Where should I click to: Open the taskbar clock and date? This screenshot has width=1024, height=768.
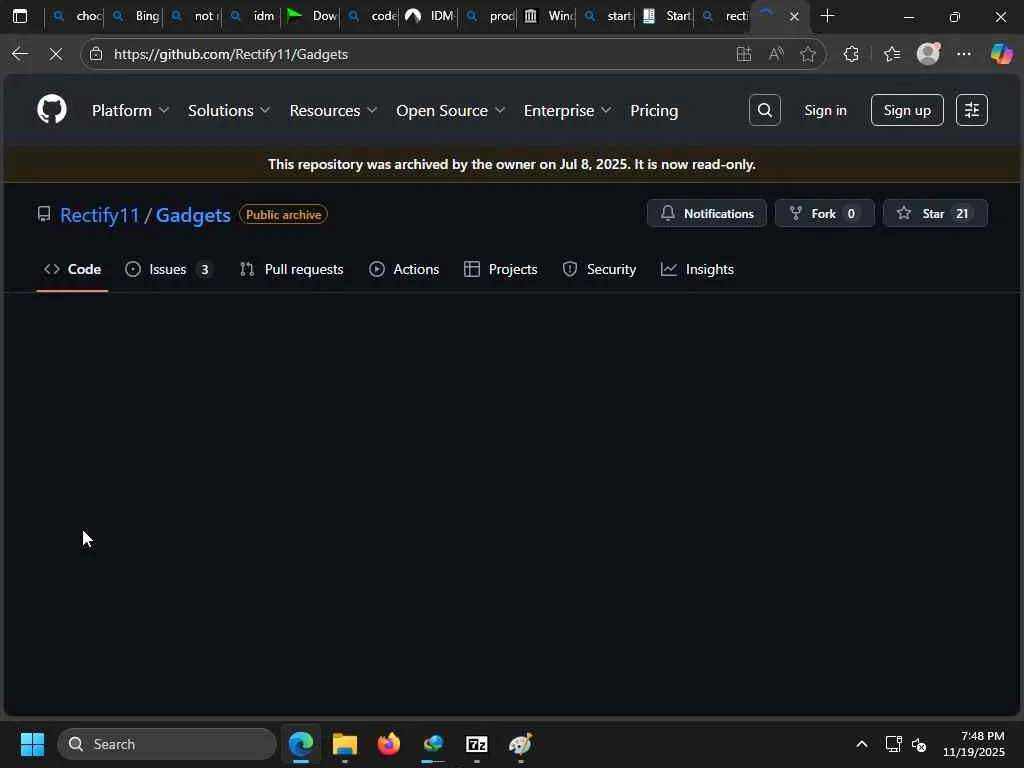click(x=974, y=744)
